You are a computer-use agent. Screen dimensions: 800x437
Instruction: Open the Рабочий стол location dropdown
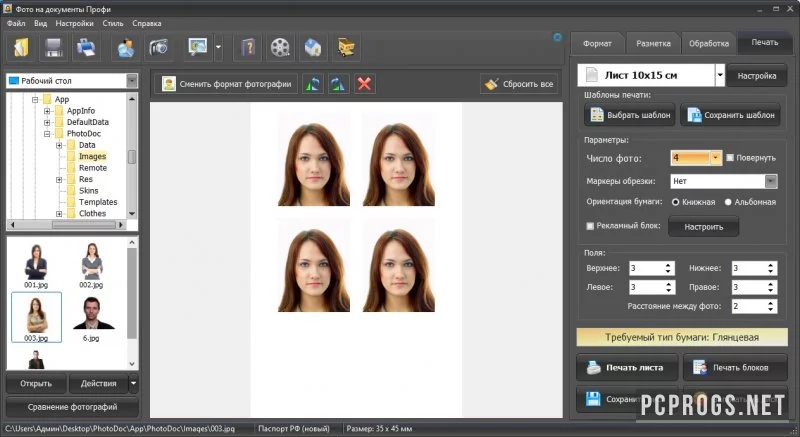[132, 81]
